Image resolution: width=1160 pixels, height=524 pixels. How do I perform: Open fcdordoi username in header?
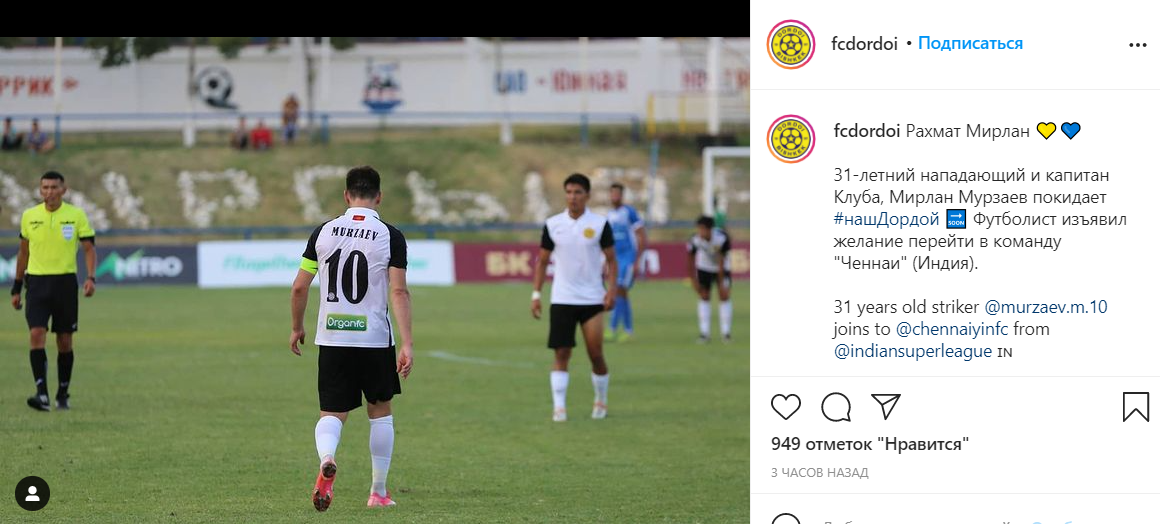(x=864, y=44)
